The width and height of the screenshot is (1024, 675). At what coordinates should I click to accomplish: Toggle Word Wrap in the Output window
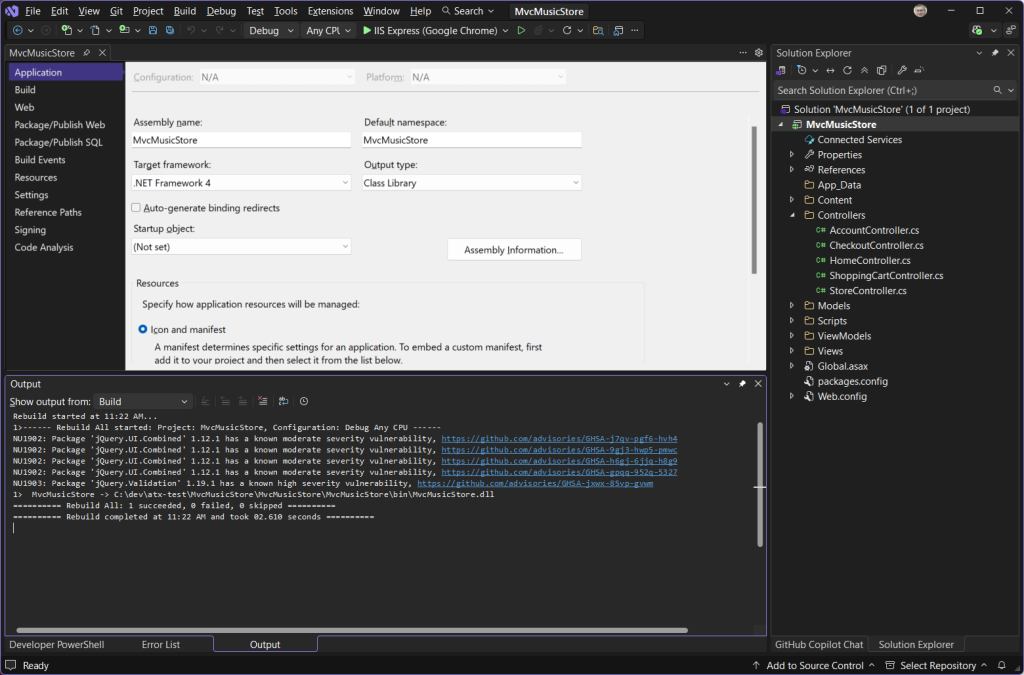[283, 401]
